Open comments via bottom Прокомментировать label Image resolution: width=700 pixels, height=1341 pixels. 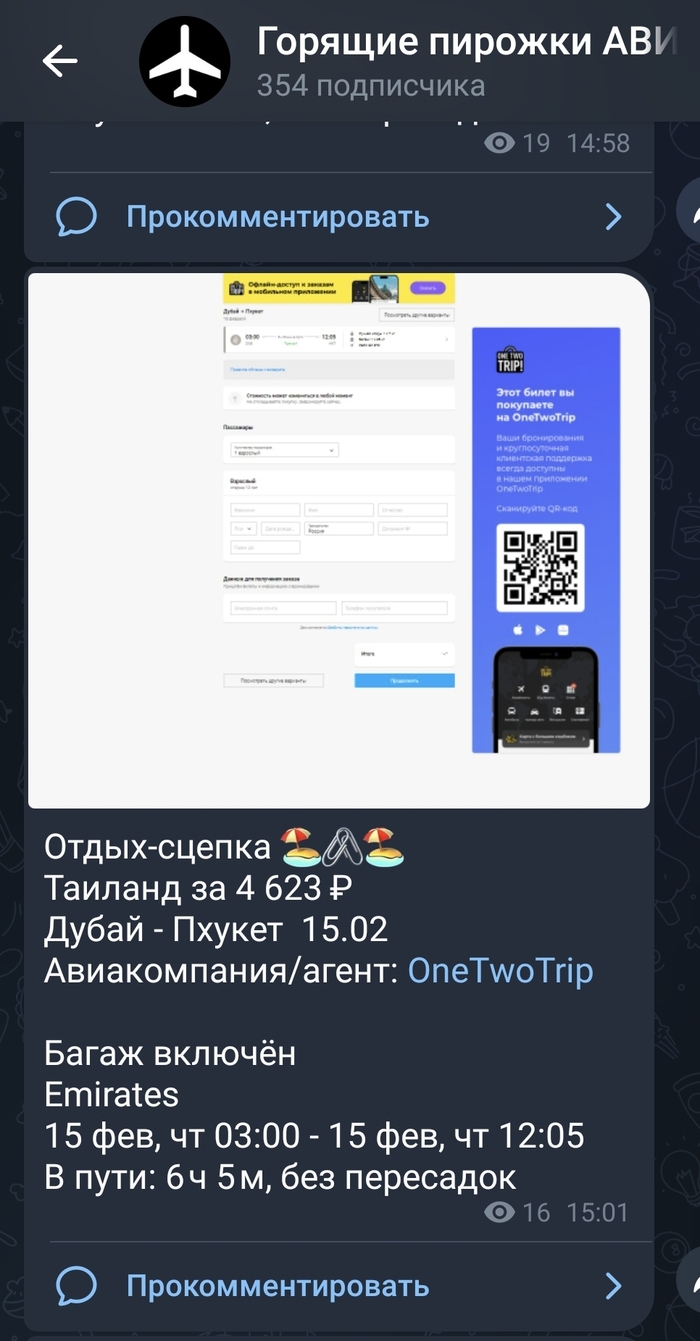(278, 1285)
